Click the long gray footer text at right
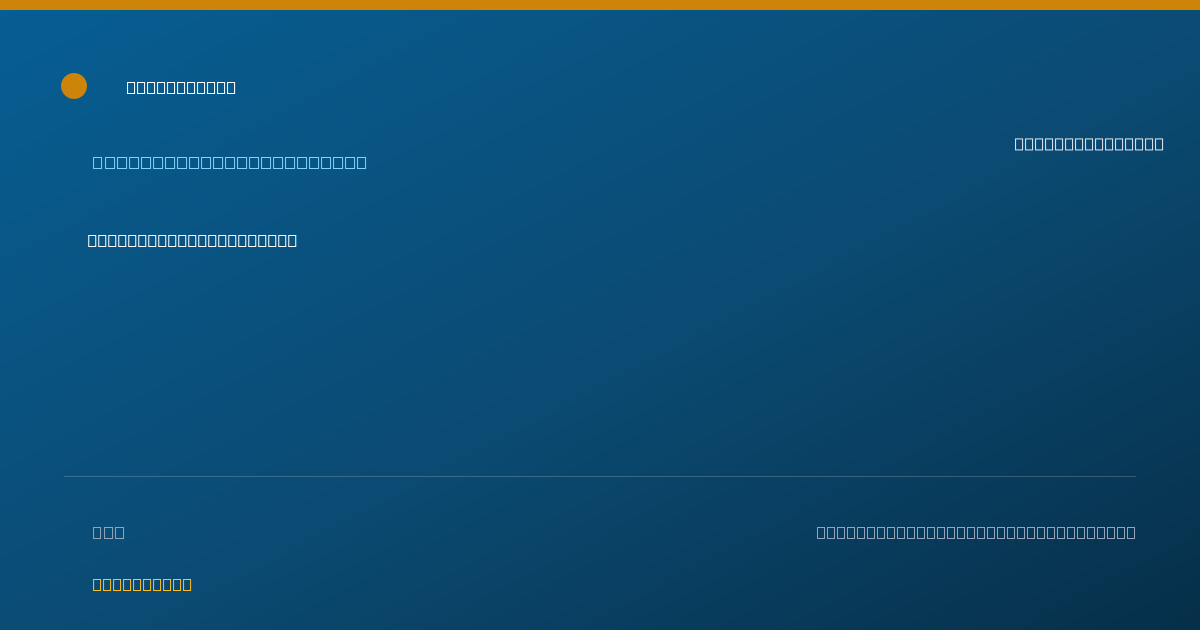 pos(976,532)
